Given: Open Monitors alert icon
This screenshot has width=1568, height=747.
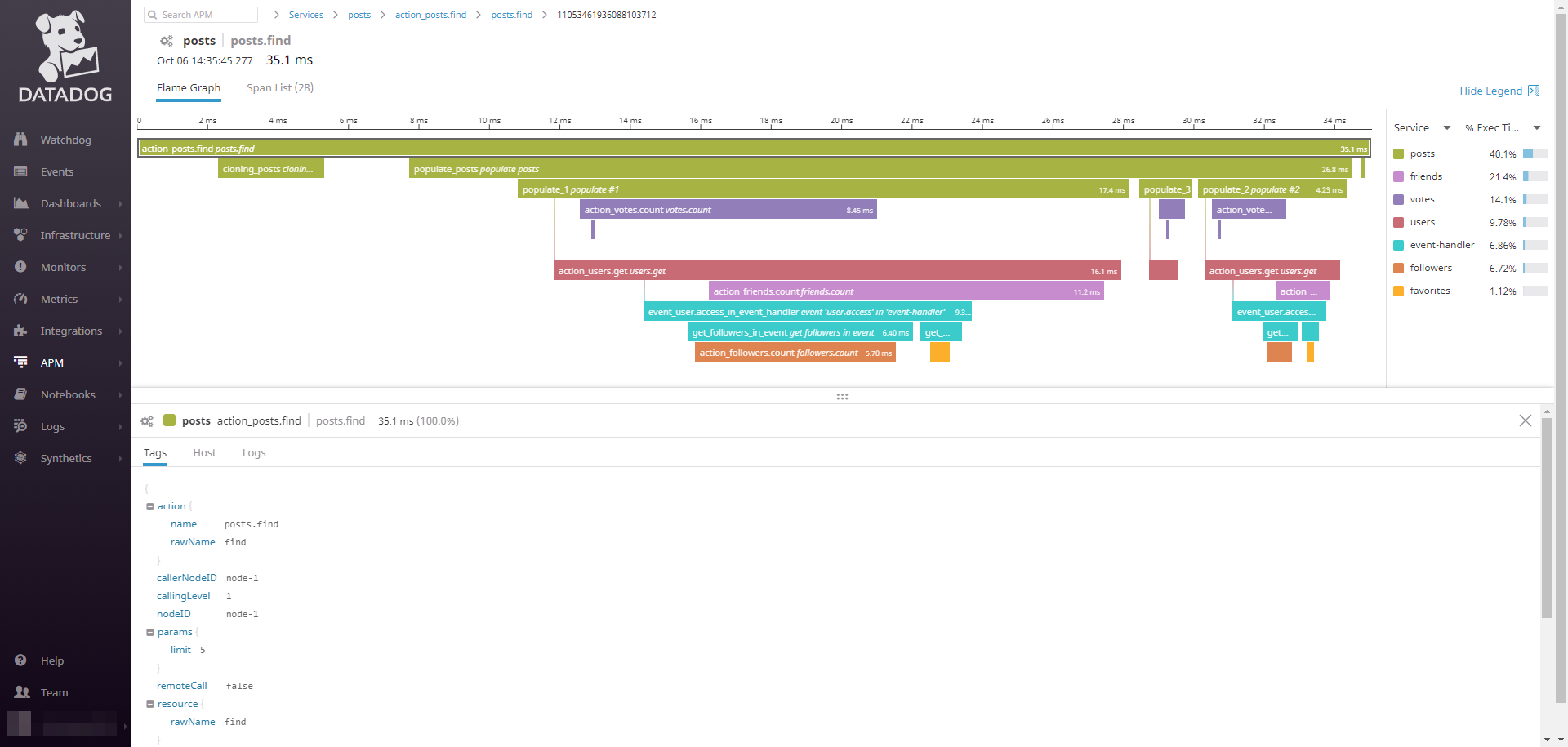Looking at the screenshot, I should tap(20, 267).
